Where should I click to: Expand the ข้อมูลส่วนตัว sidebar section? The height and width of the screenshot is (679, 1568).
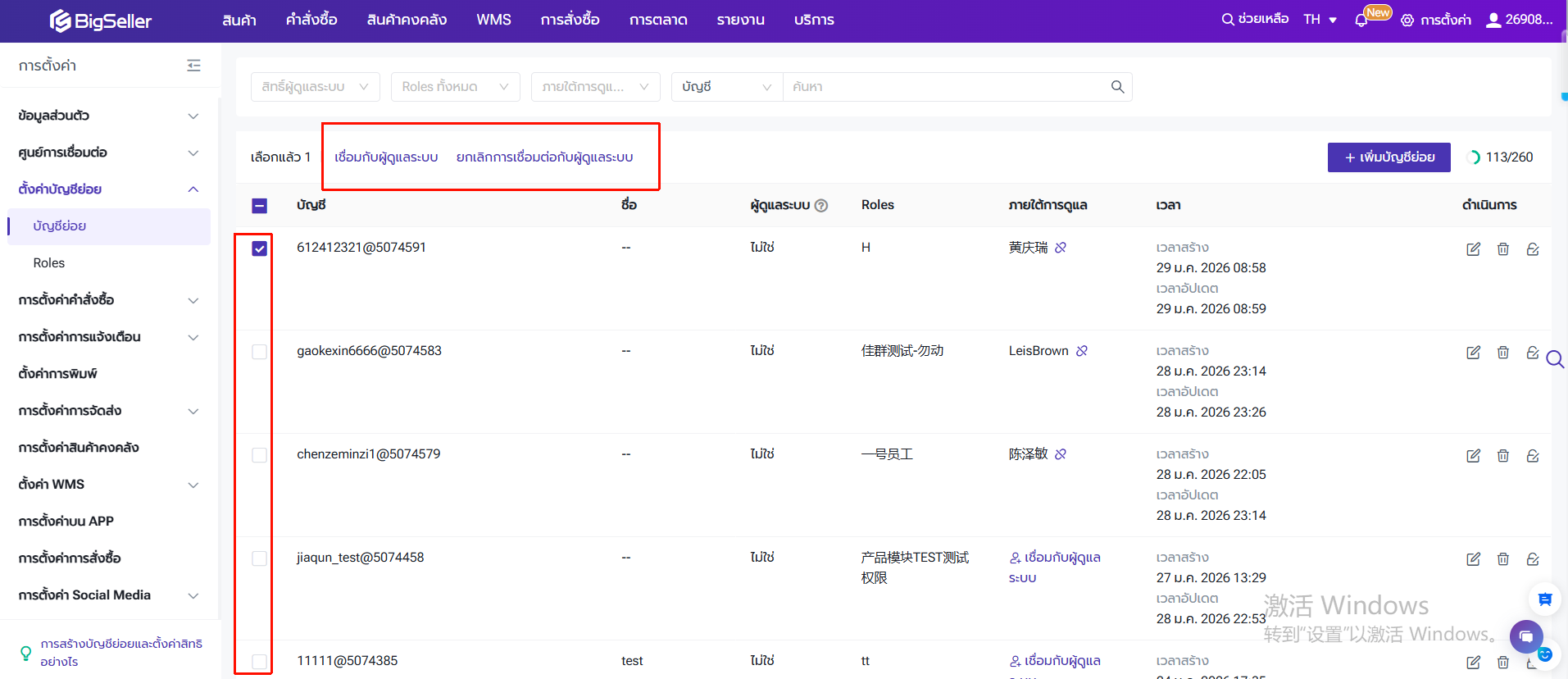click(108, 116)
